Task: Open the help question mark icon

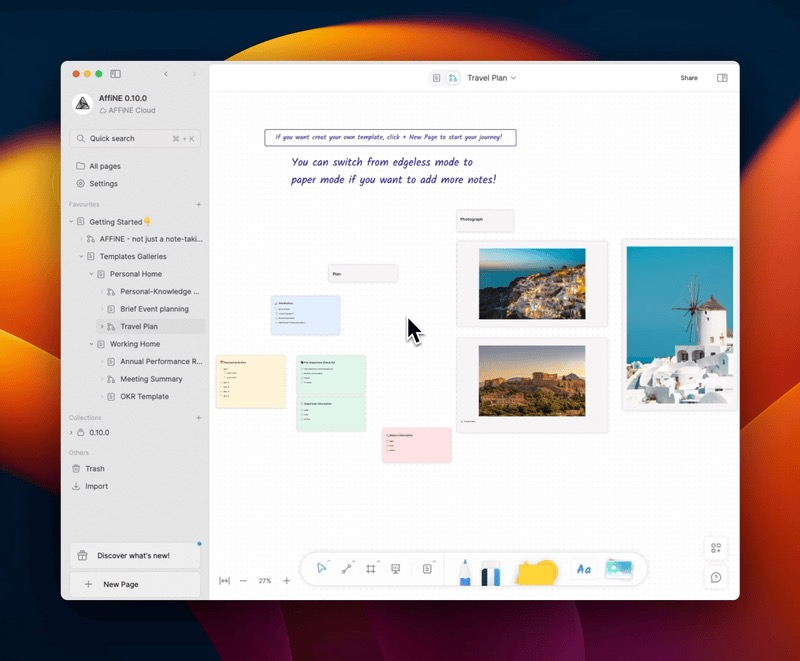Action: (x=716, y=577)
